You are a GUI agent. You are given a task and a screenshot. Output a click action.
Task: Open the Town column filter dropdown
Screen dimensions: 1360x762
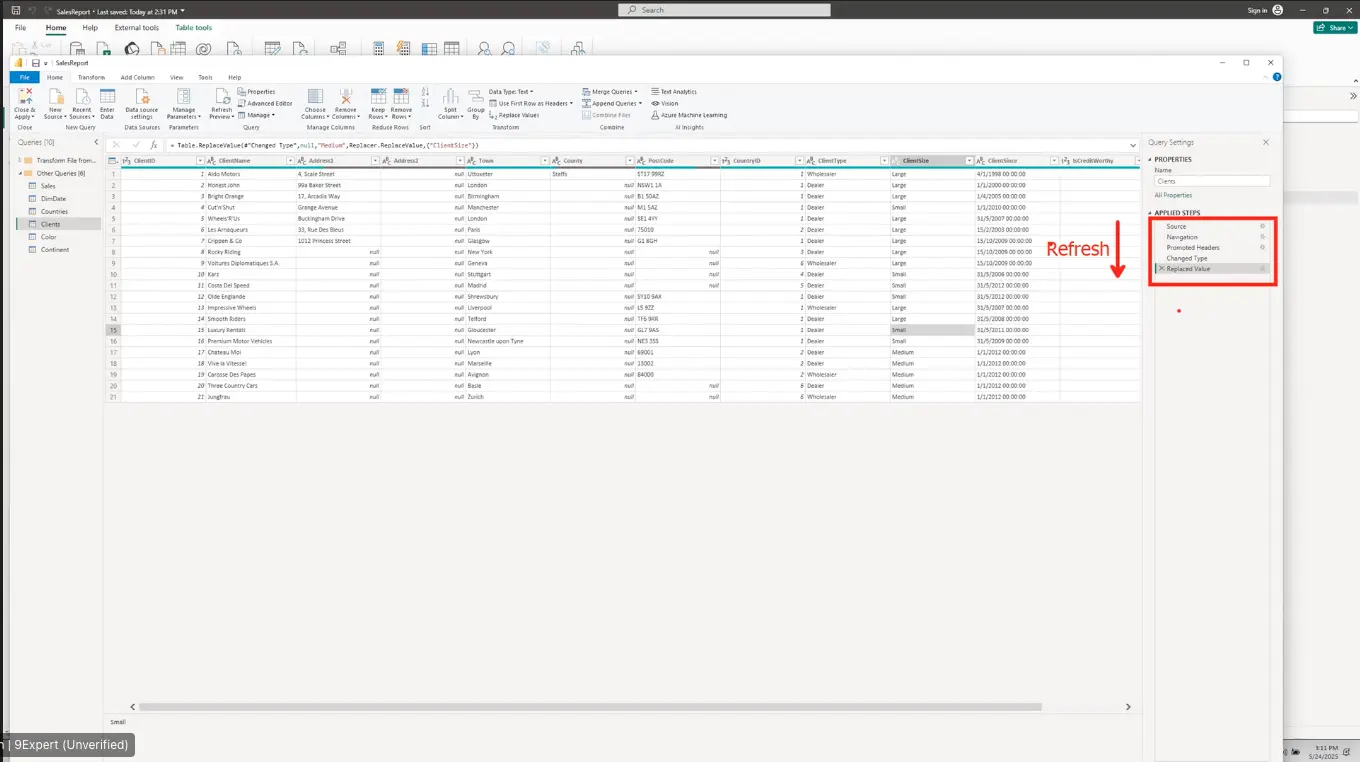click(x=545, y=161)
